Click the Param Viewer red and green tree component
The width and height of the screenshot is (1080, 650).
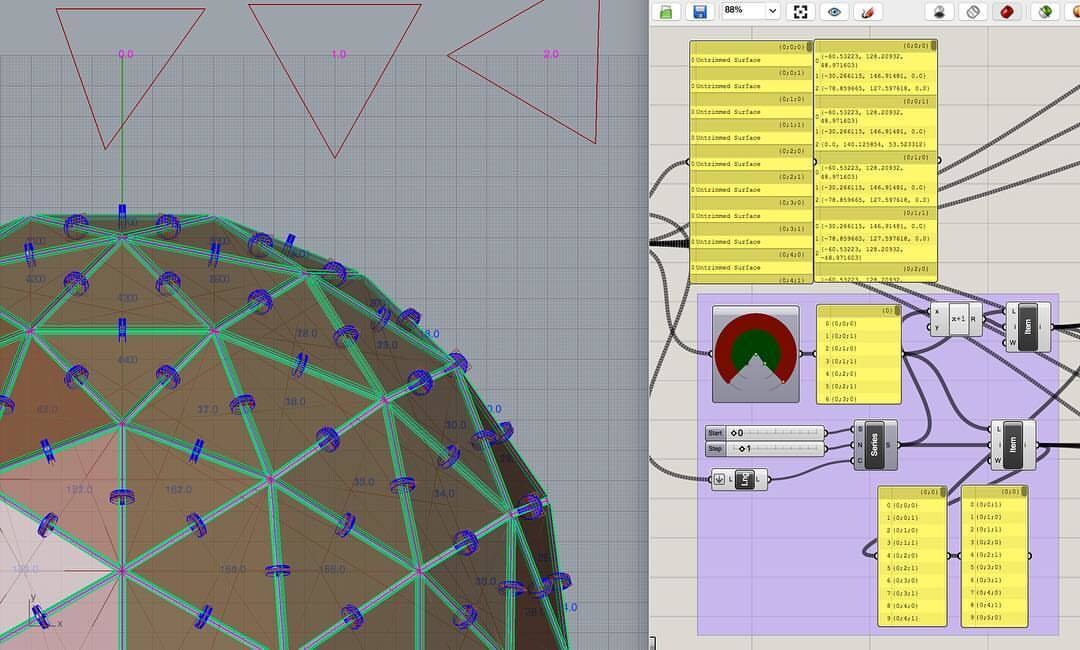pos(756,354)
